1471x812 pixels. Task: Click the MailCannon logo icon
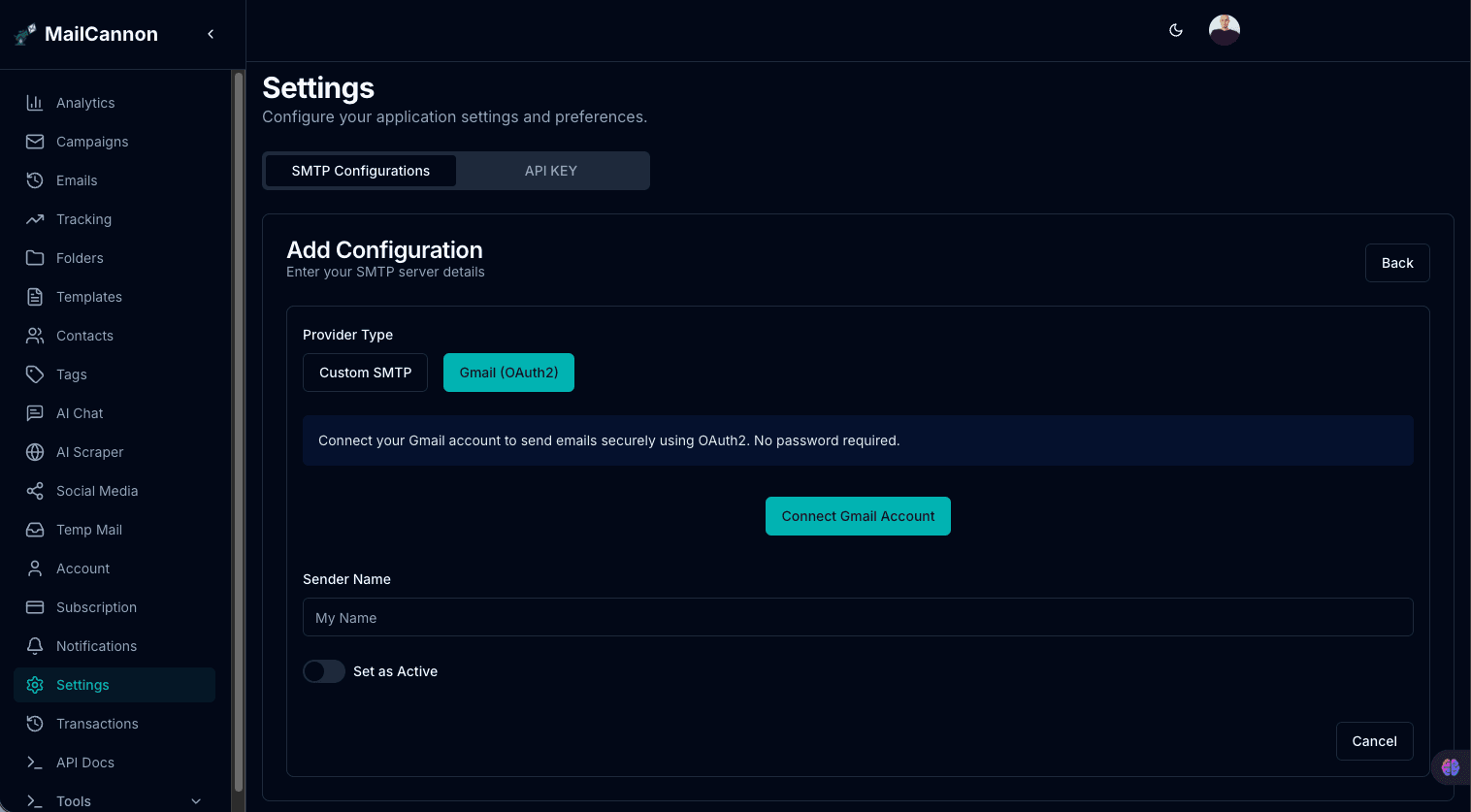(25, 34)
